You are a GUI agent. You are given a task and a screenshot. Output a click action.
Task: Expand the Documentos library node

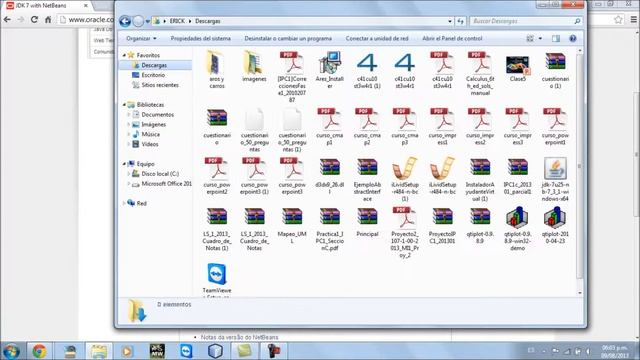coord(129,115)
